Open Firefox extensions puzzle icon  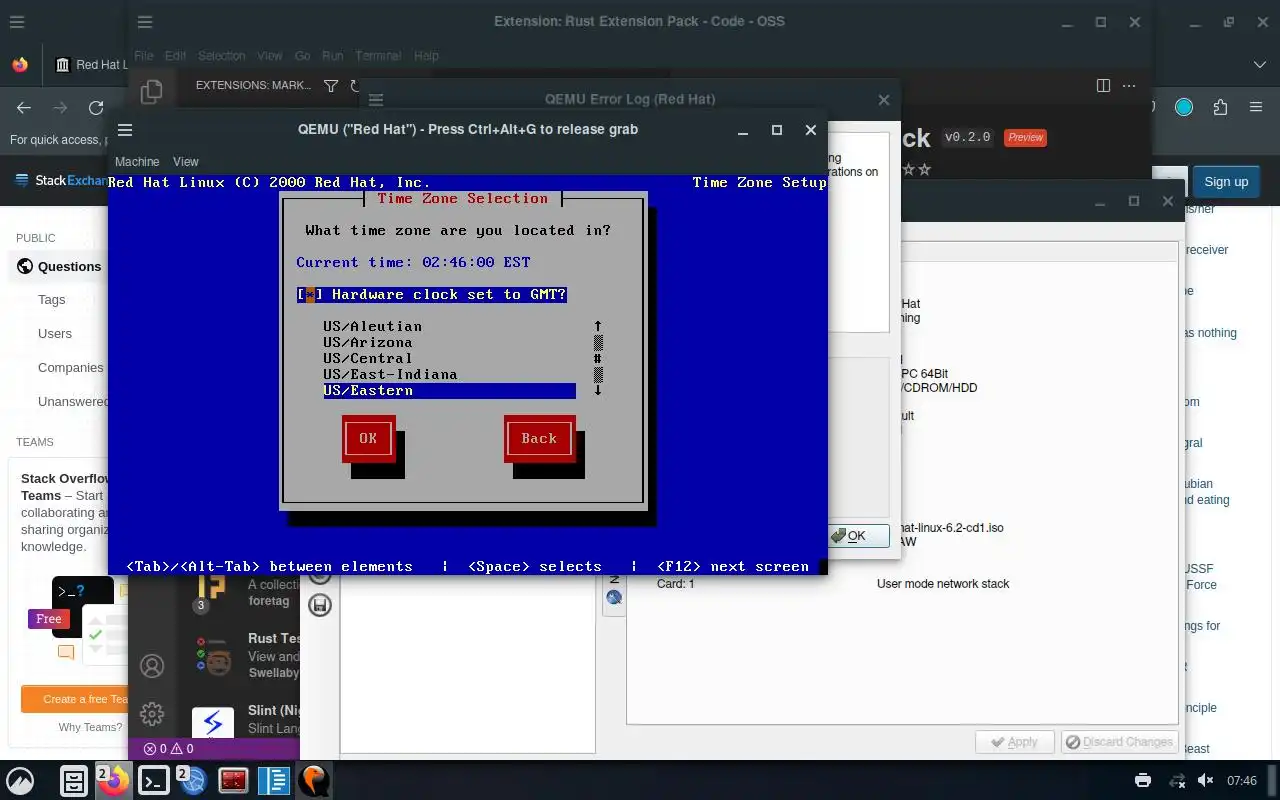click(1220, 108)
